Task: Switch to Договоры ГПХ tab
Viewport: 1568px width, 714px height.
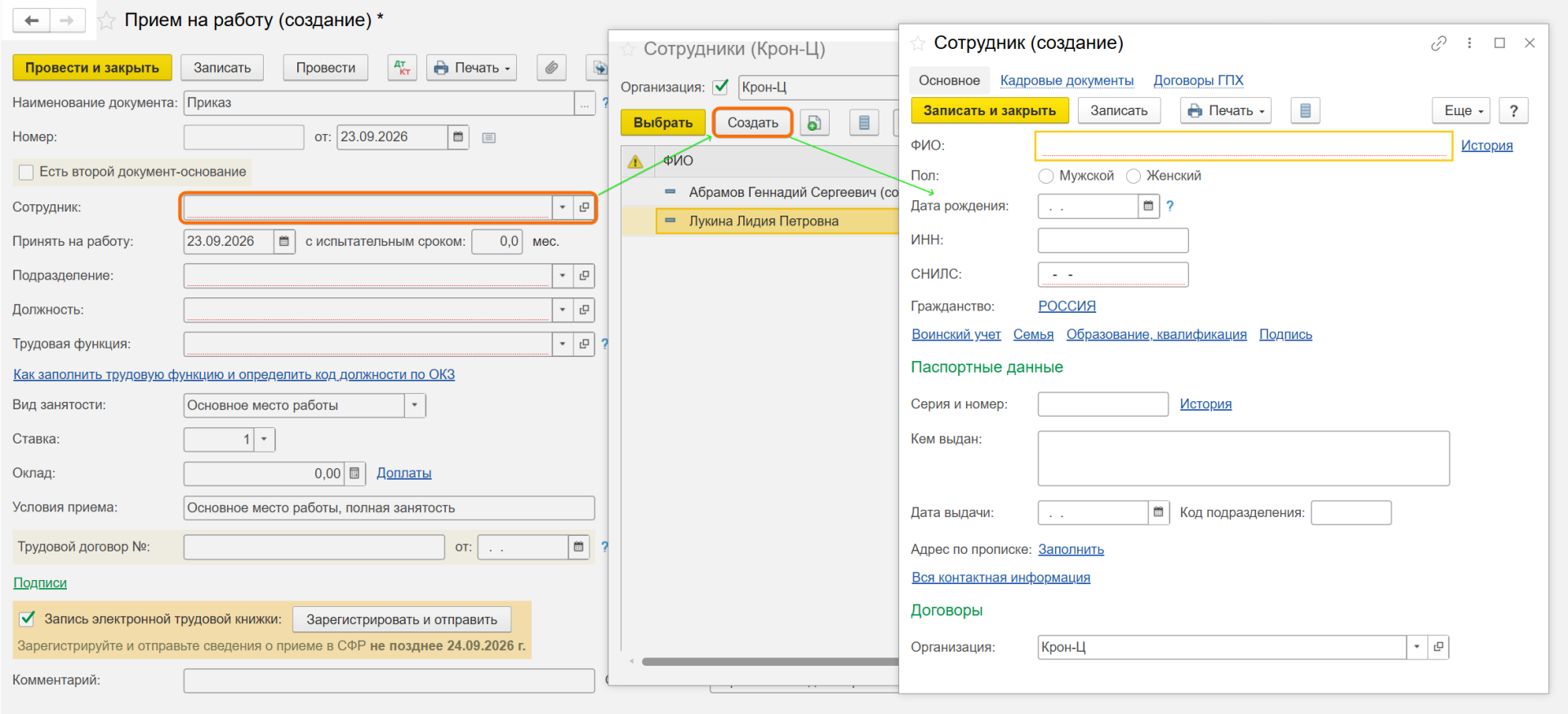Action: click(1198, 80)
